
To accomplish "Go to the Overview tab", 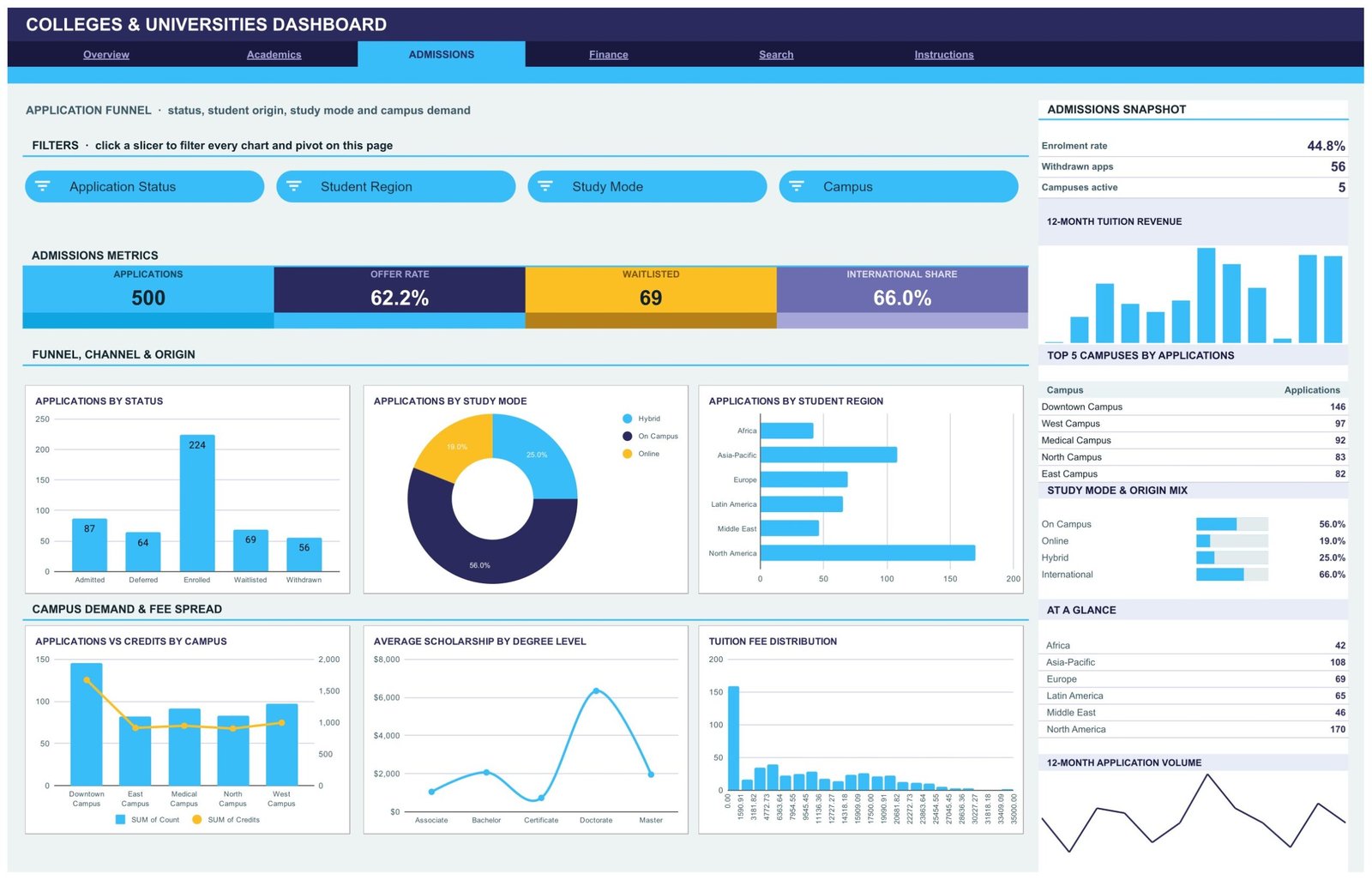I will tap(106, 54).
